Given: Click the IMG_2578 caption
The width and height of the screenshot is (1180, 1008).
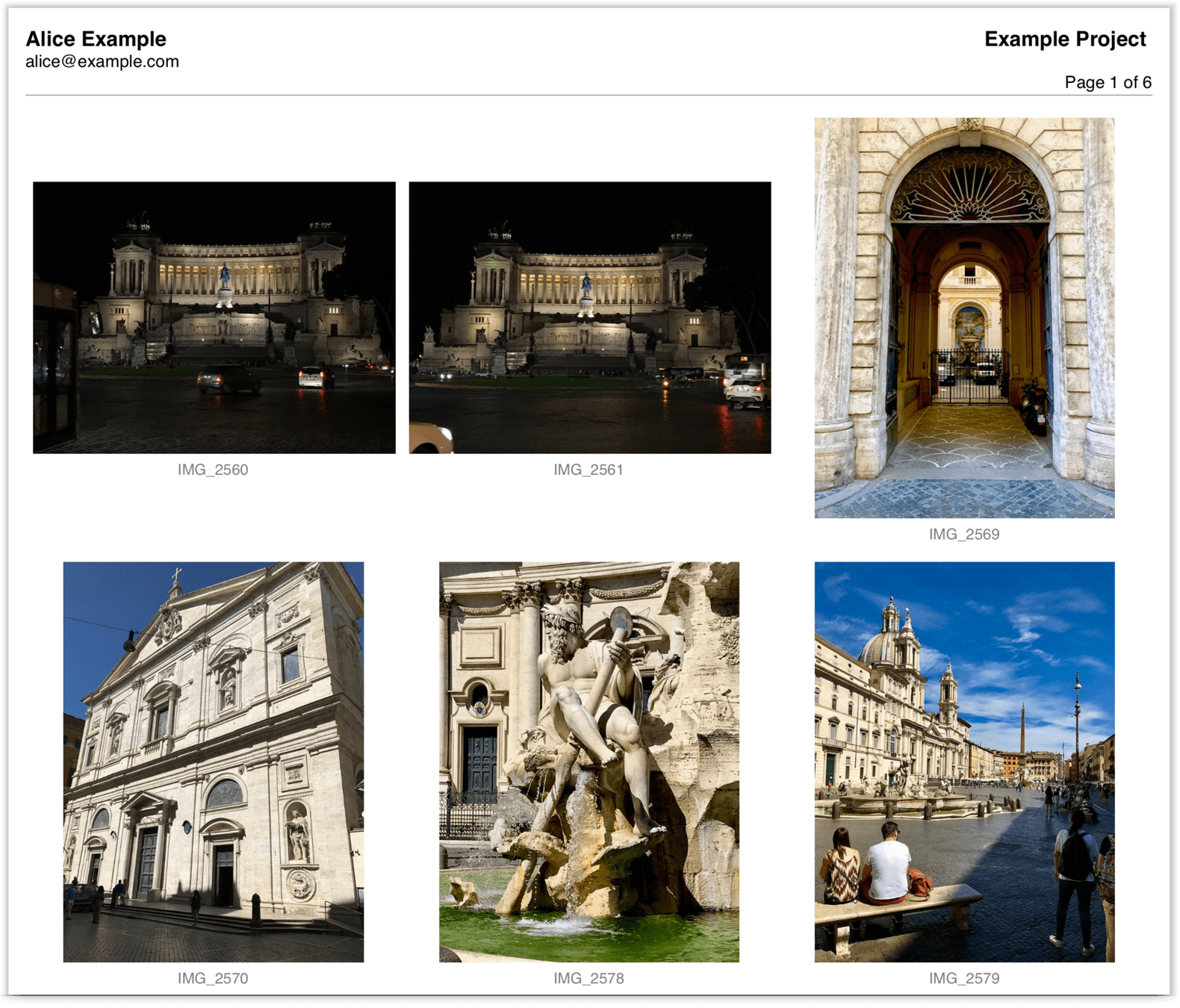Looking at the screenshot, I should (x=589, y=978).
